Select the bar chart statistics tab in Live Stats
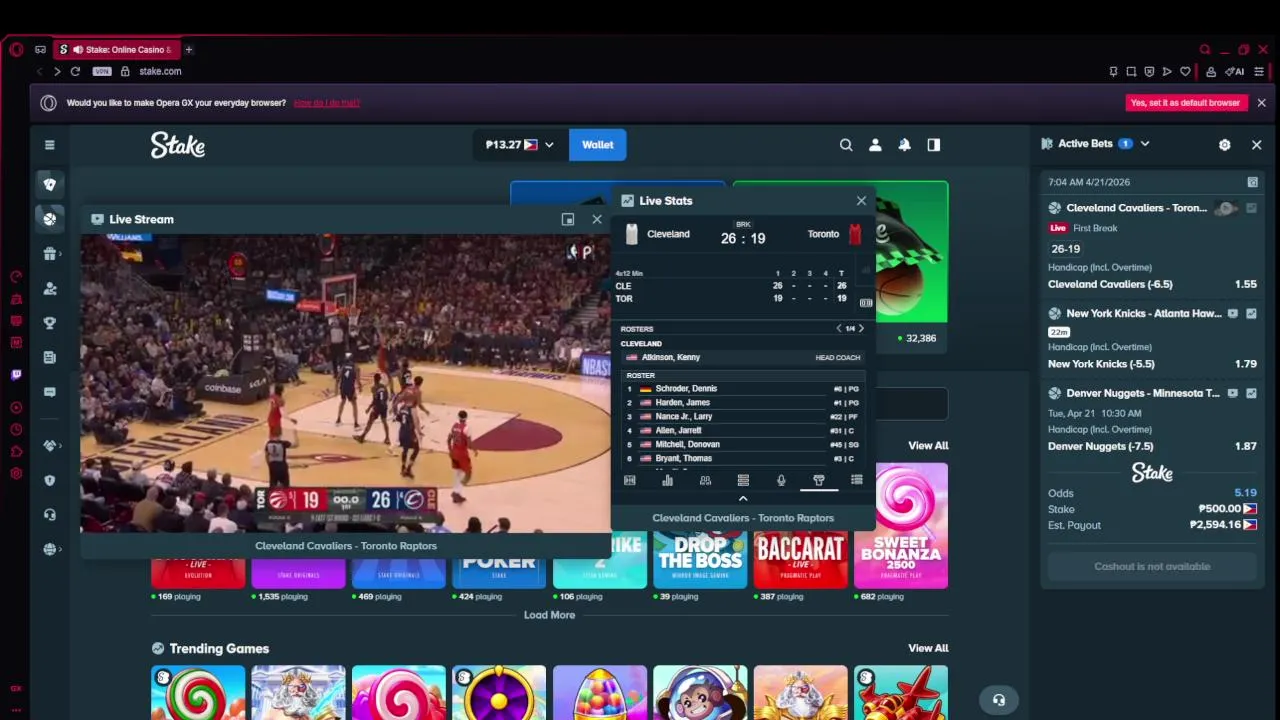The image size is (1280, 720). (x=667, y=481)
